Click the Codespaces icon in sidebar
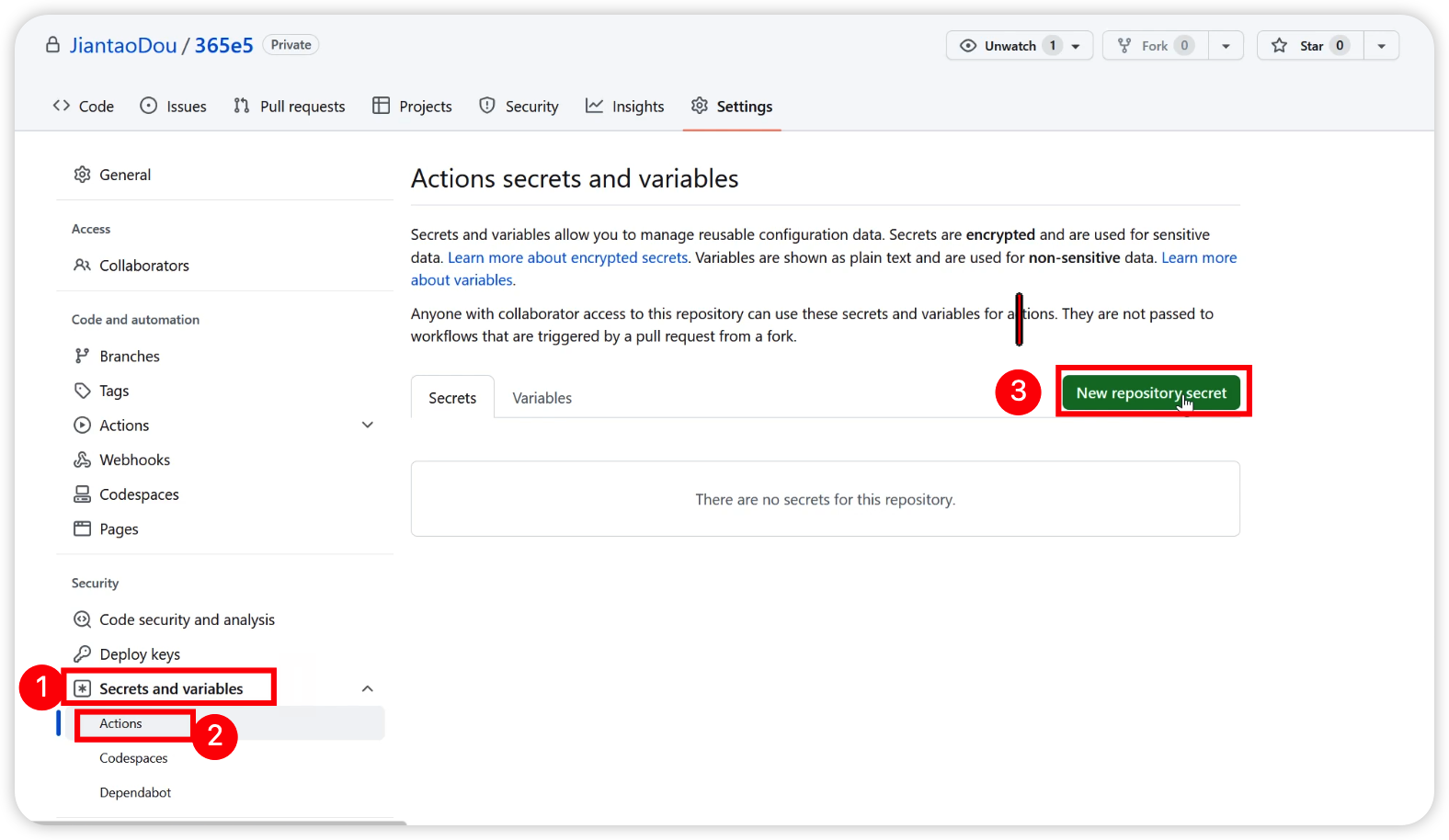This screenshot has width=1449, height=840. [x=83, y=494]
